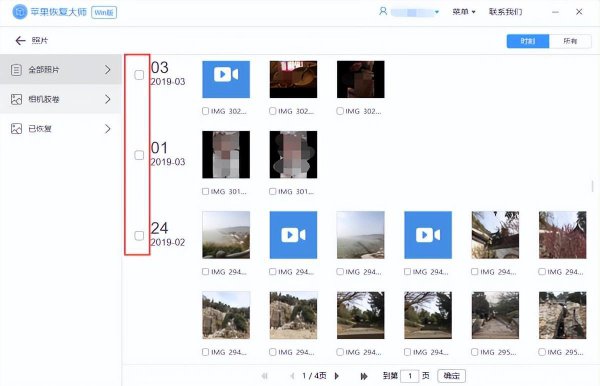
Task: Open the account name dropdown arrow
Action: click(437, 12)
